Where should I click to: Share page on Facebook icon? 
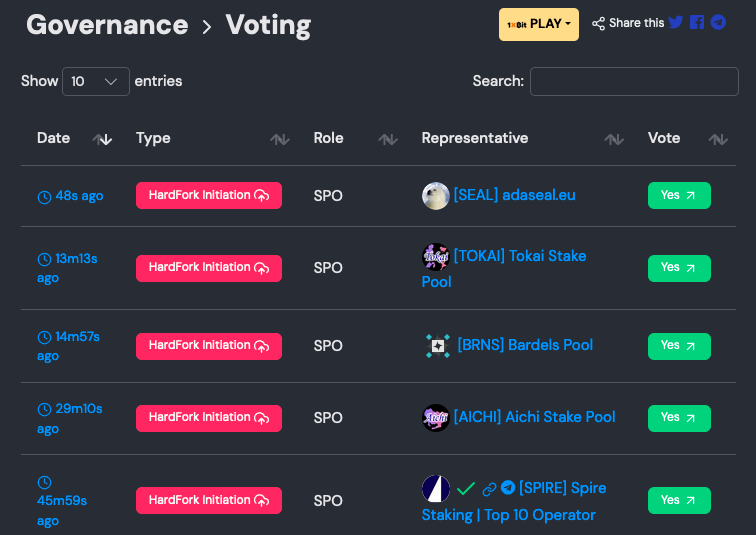pyautogui.click(x=697, y=22)
